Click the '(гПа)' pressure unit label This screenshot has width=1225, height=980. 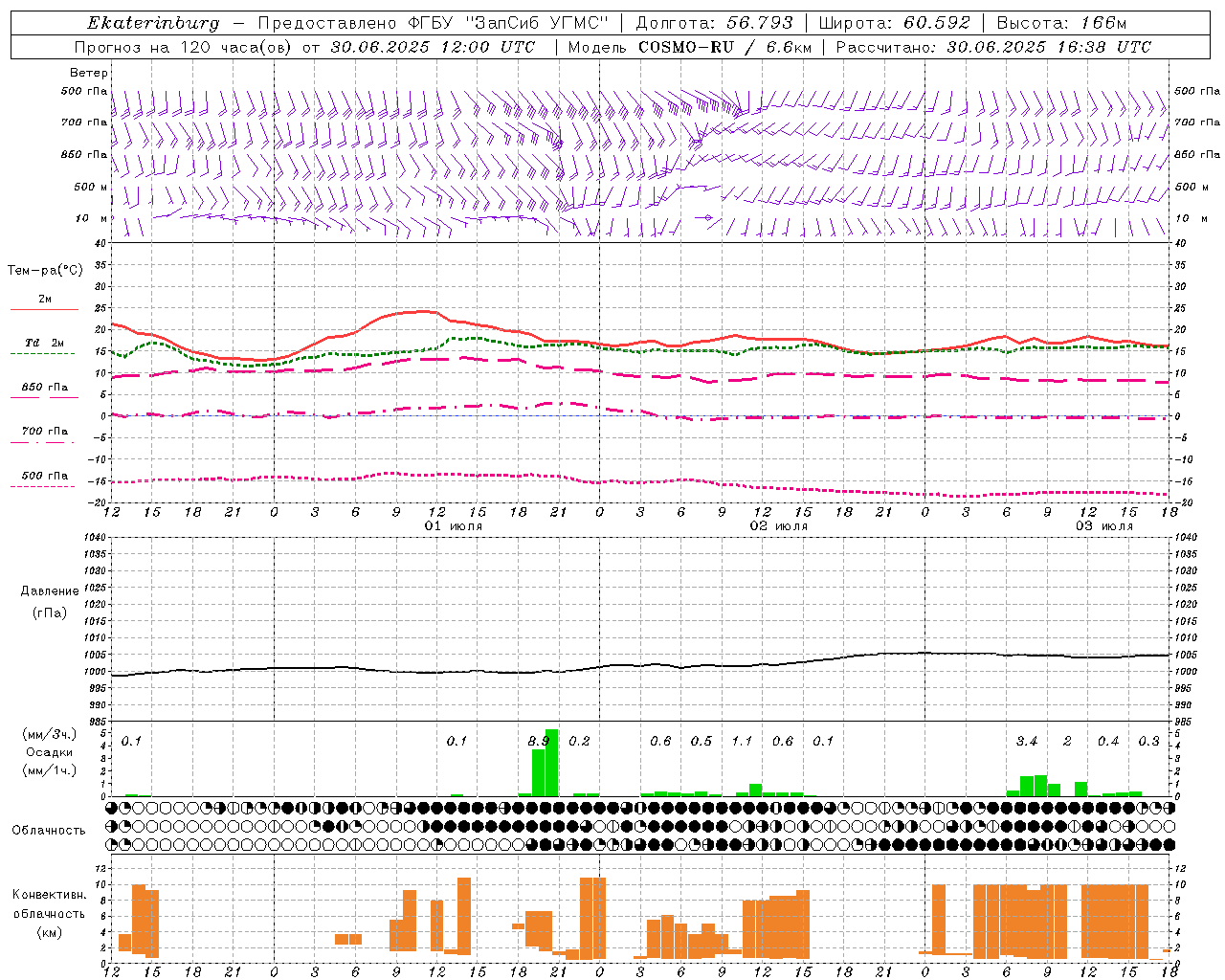pyautogui.click(x=49, y=612)
